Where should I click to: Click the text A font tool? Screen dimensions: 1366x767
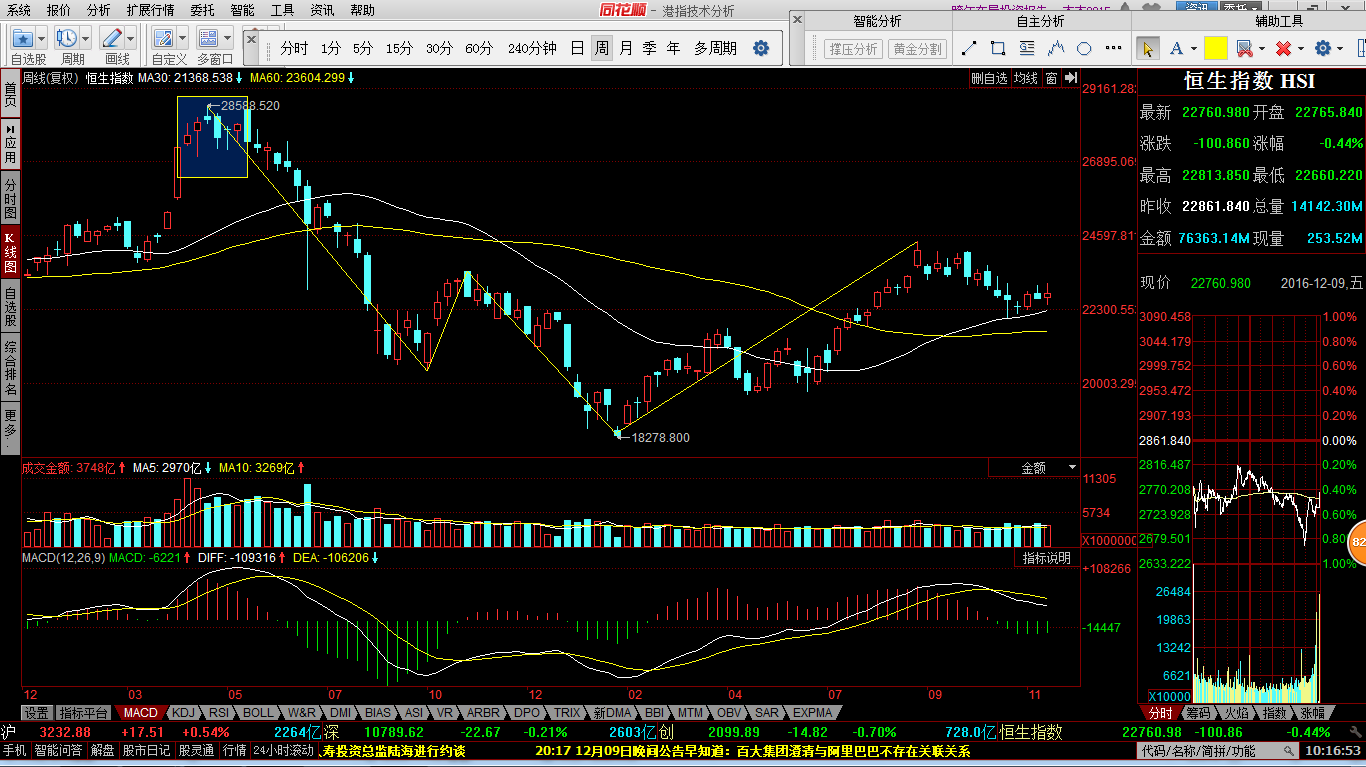(1177, 48)
